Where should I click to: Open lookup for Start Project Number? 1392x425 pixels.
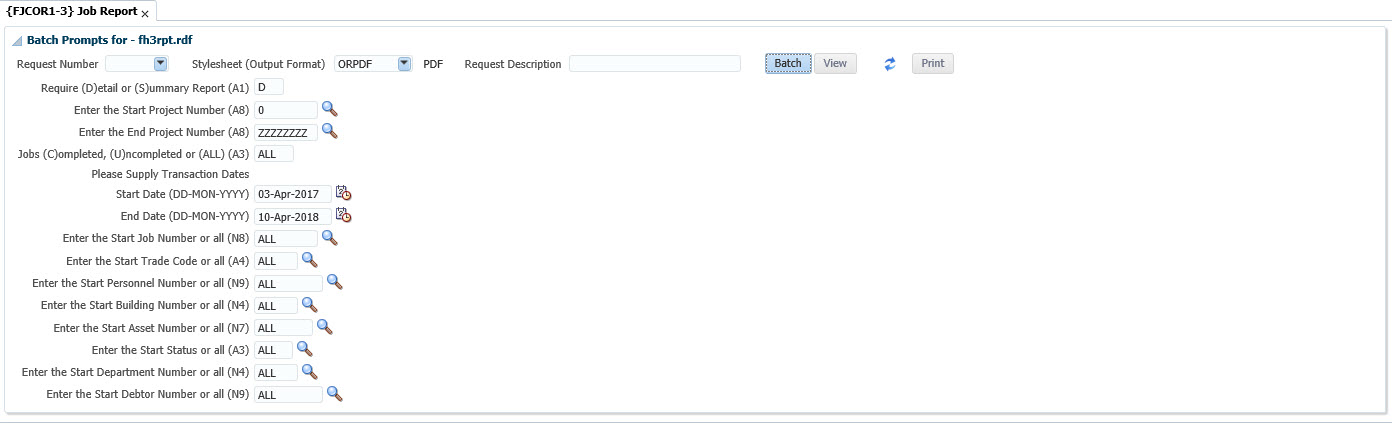[x=329, y=110]
